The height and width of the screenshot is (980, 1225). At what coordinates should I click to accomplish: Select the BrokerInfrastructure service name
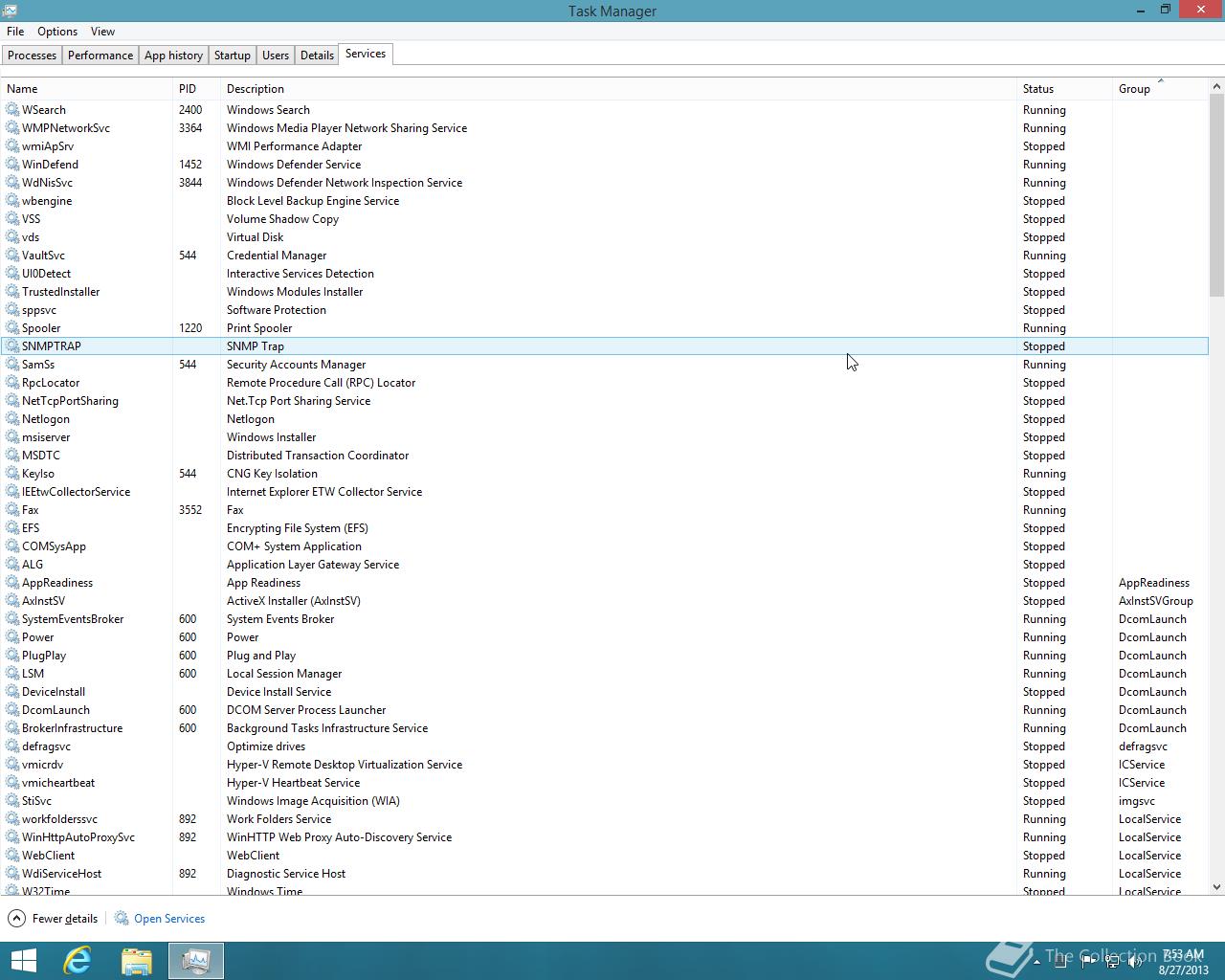click(x=72, y=728)
